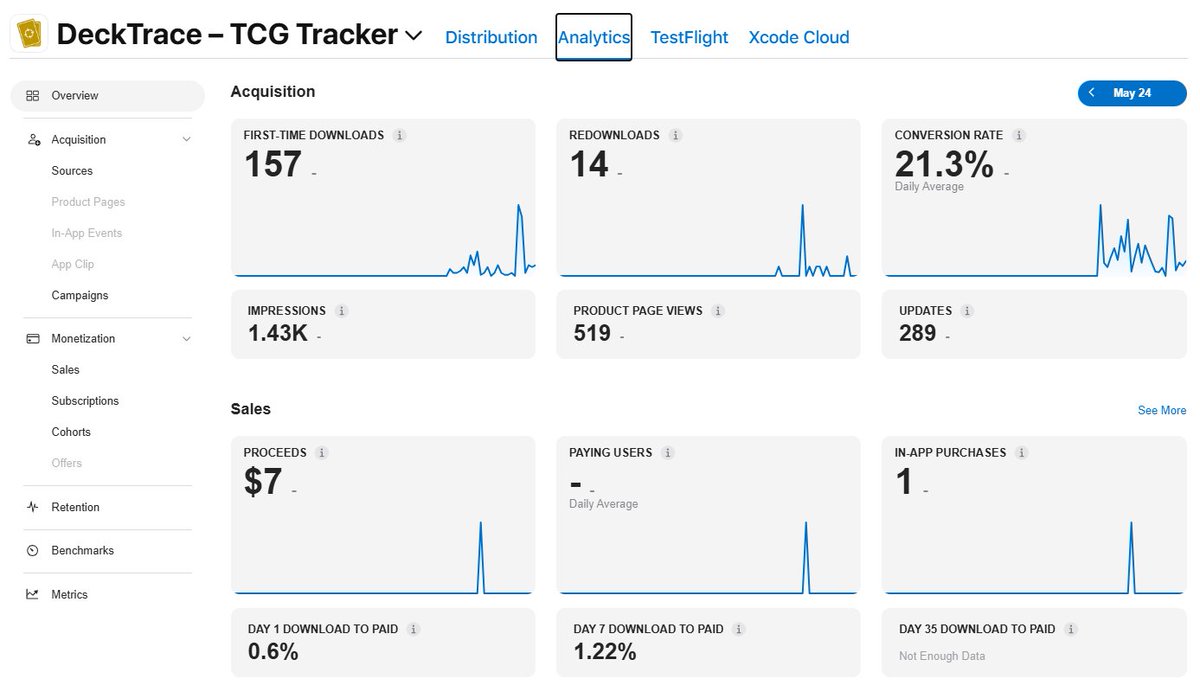1200x698 pixels.
Task: Click the 519 product page views value
Action: 592,333
